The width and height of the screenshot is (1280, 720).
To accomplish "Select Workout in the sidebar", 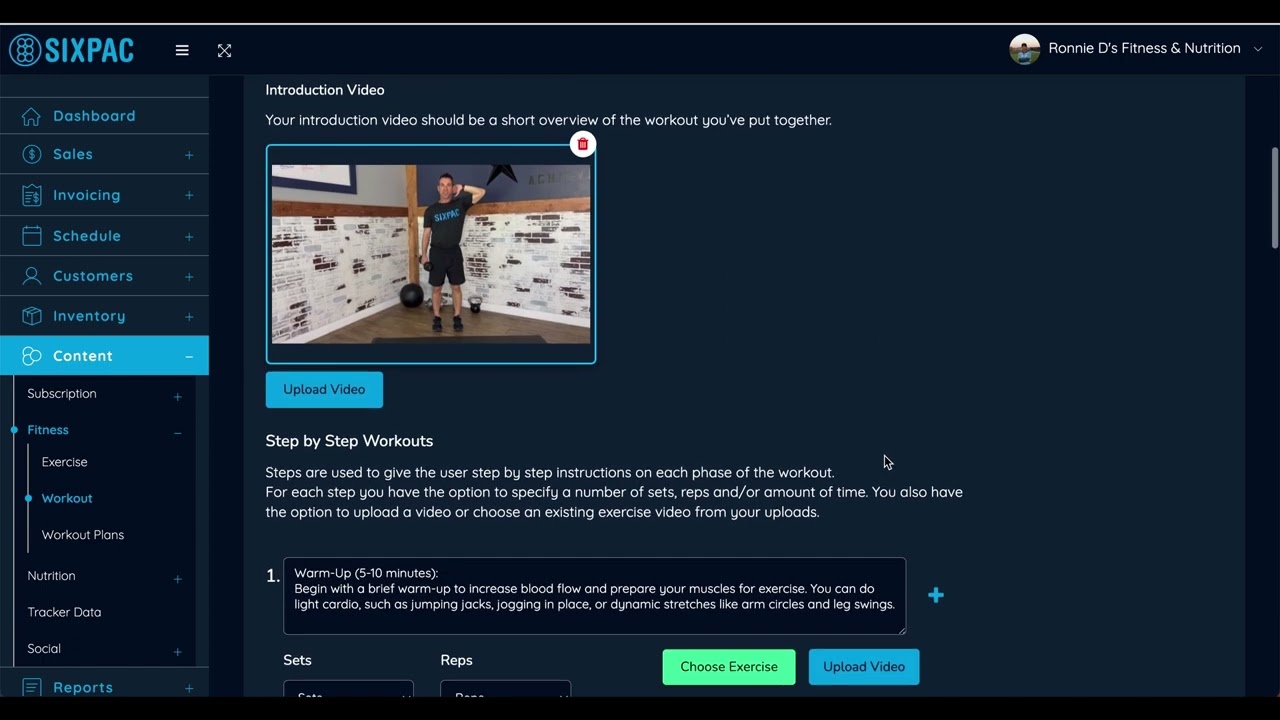I will (x=67, y=498).
